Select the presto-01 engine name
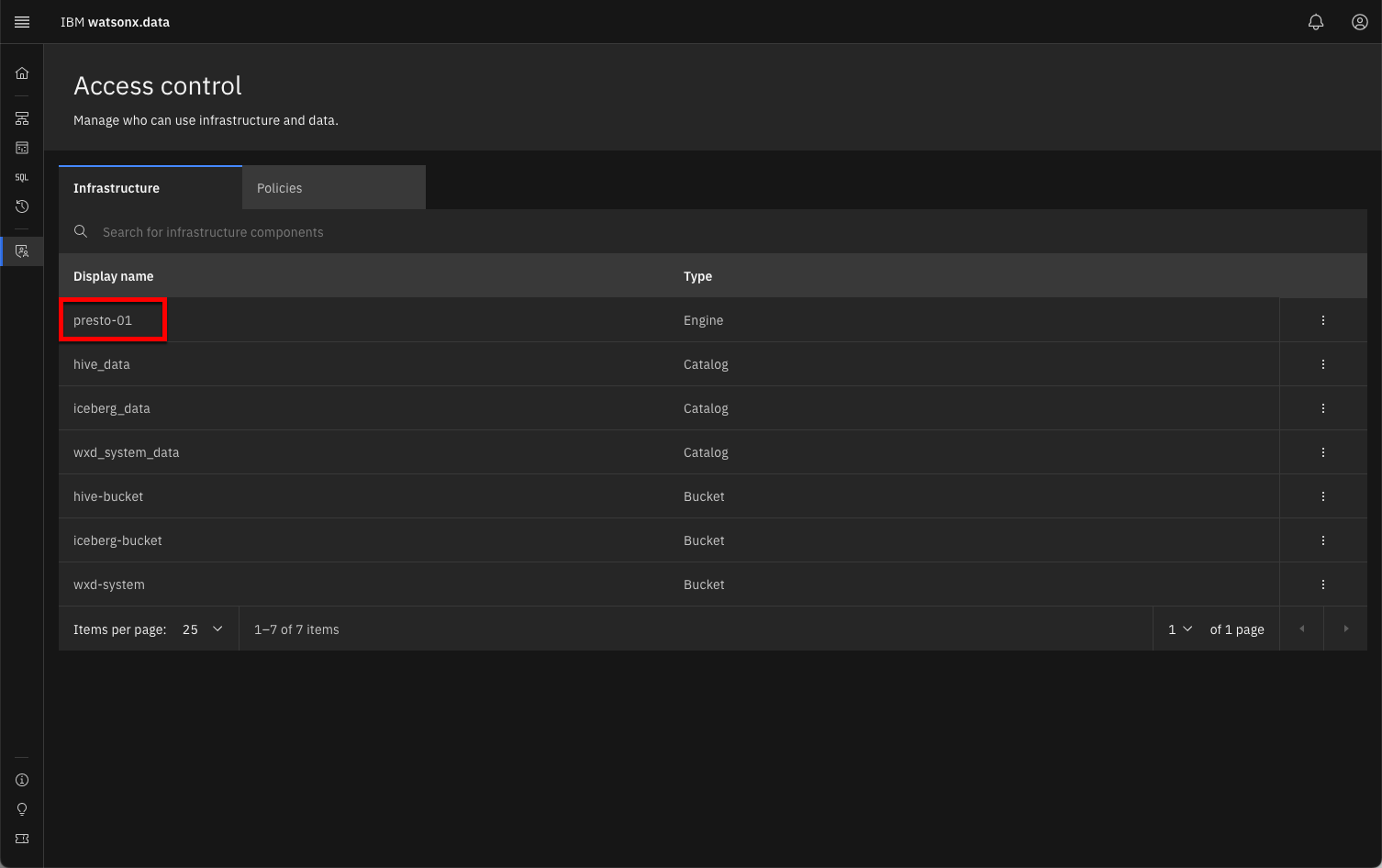 [x=103, y=320]
